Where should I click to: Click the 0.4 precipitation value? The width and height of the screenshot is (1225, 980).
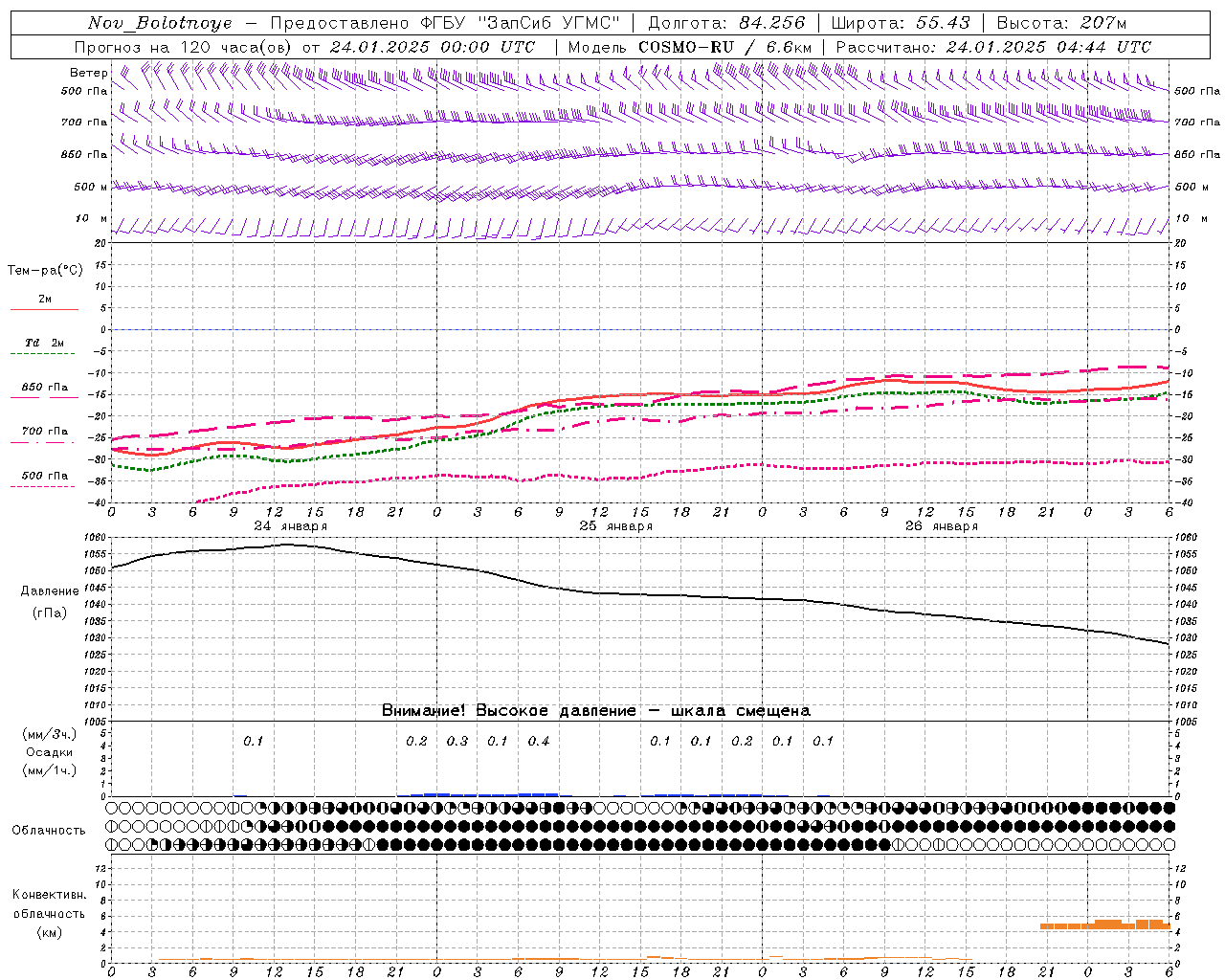tap(539, 742)
